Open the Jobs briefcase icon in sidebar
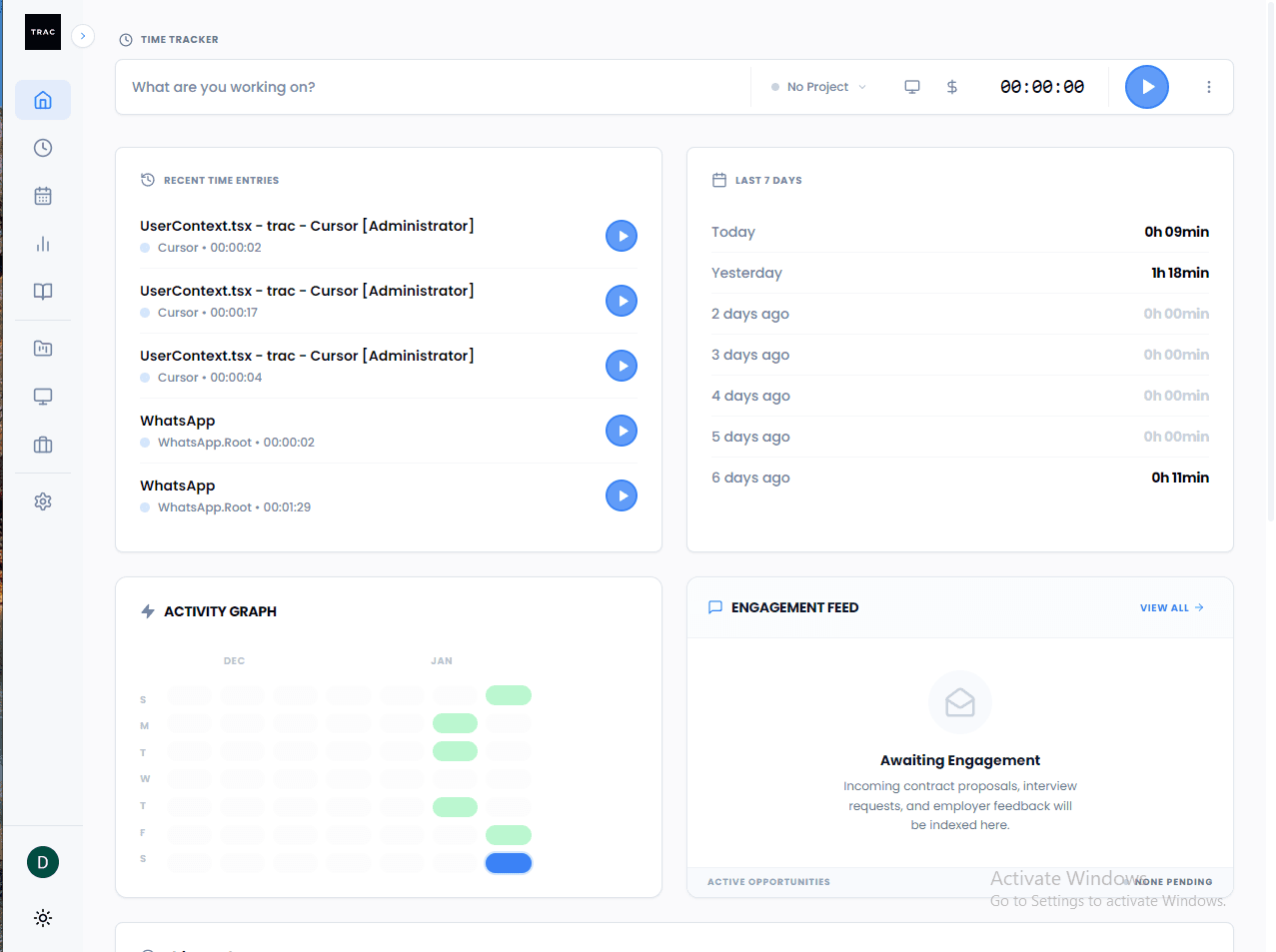 (43, 444)
